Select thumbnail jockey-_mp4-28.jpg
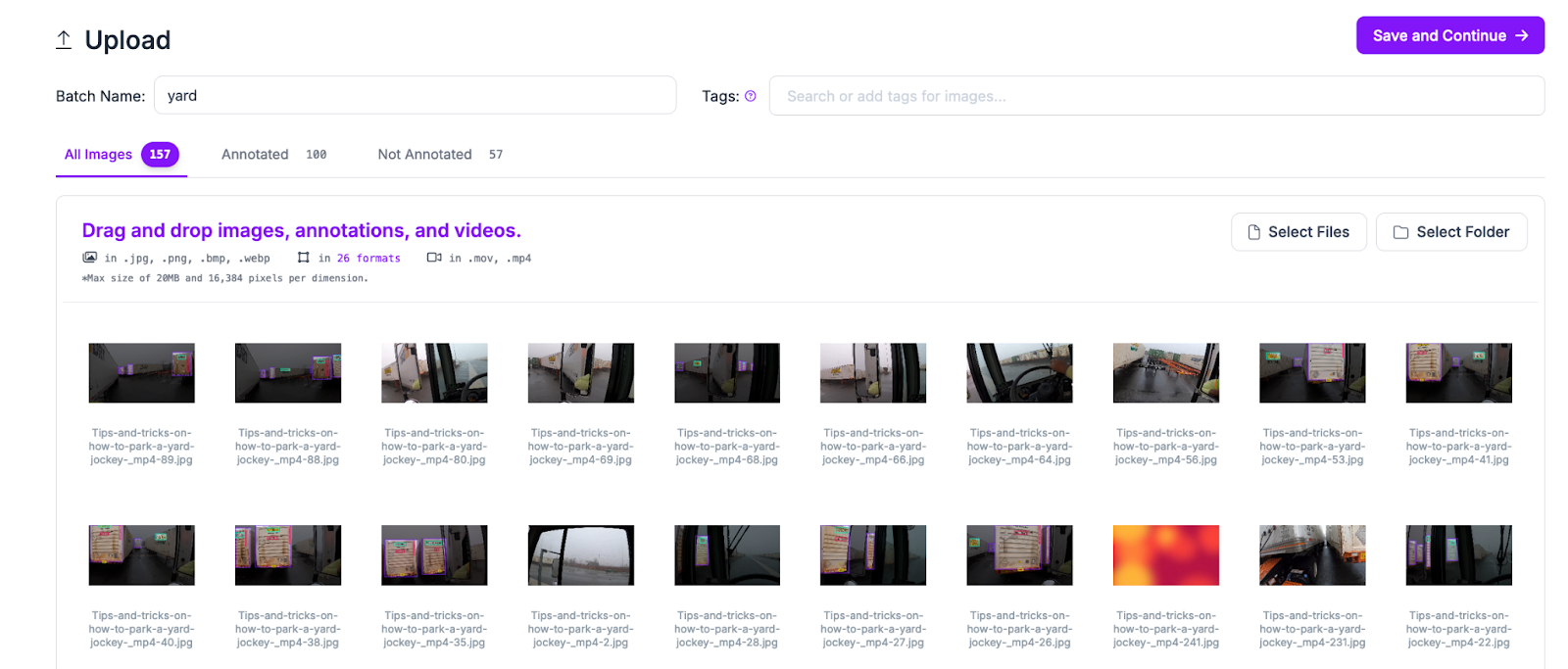The image size is (1568, 669). tap(727, 555)
